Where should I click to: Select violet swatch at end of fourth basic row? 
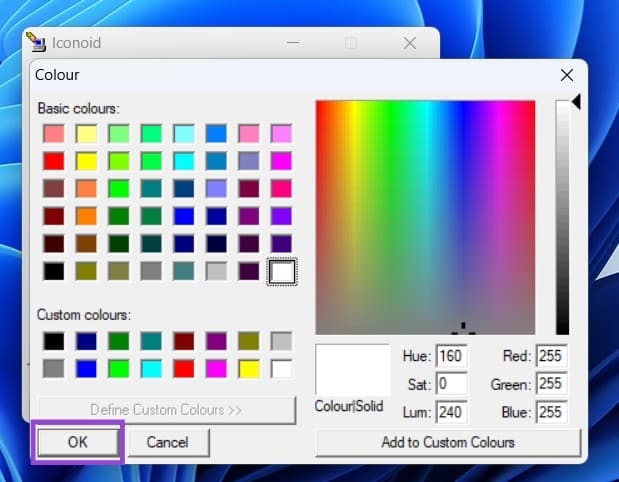281,216
